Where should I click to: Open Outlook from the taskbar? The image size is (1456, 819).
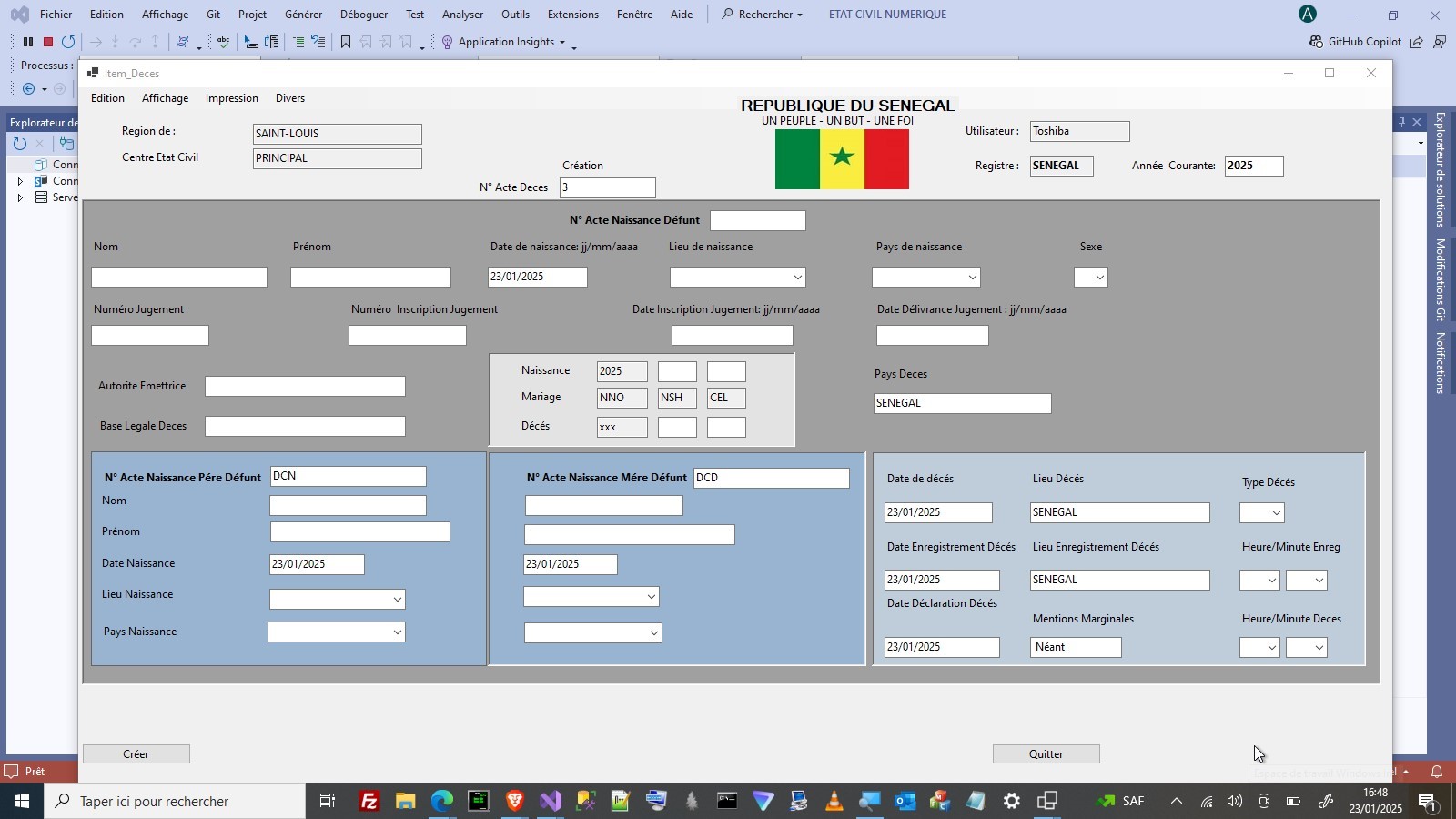point(905,802)
